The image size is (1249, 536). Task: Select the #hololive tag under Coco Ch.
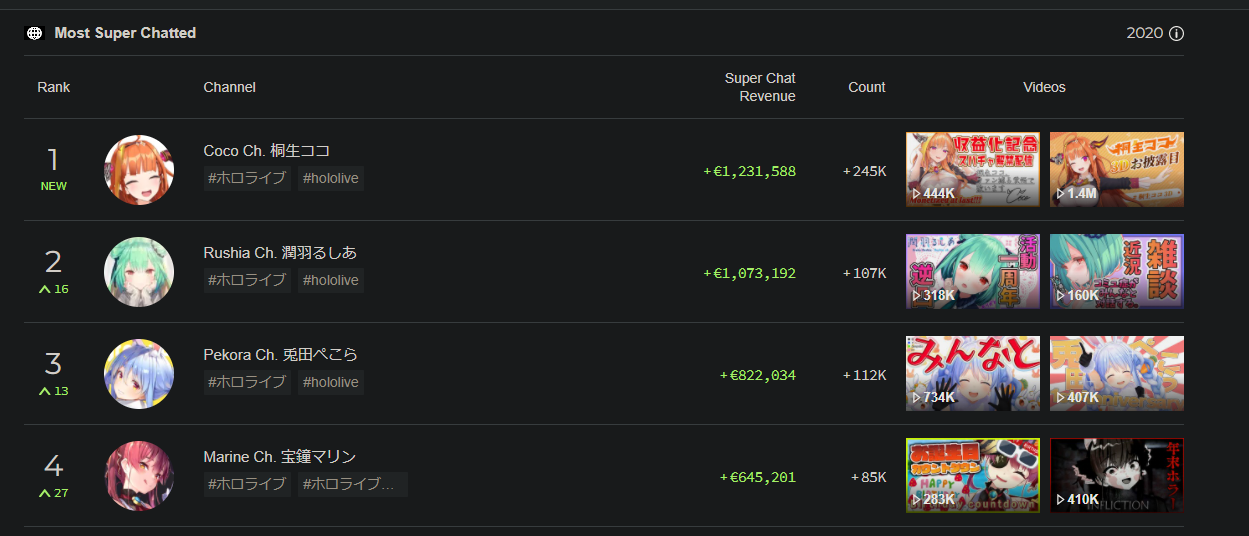(x=330, y=179)
